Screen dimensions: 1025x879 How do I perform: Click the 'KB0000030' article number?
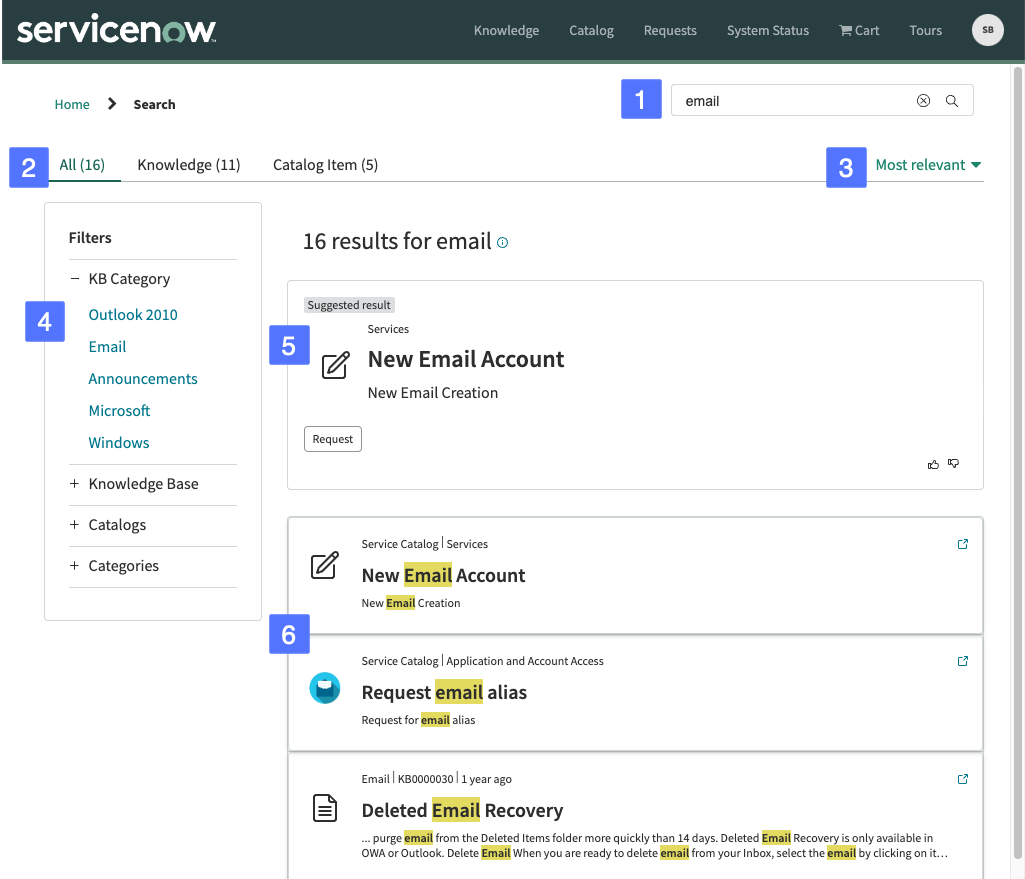[425, 779]
